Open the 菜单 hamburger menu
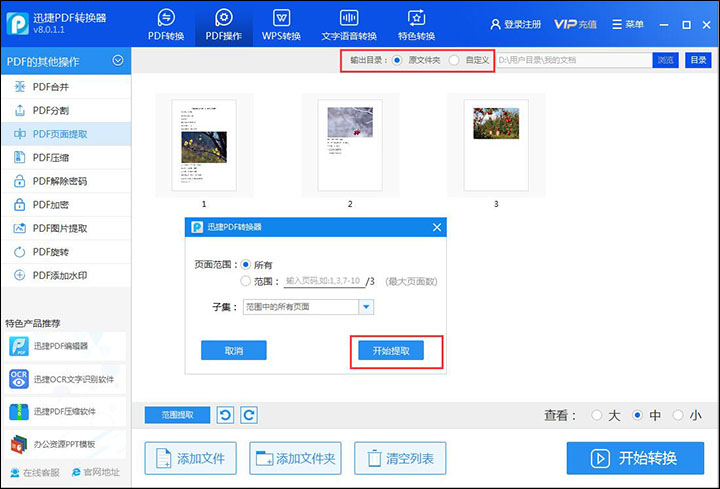The width and height of the screenshot is (720, 489). (x=628, y=24)
